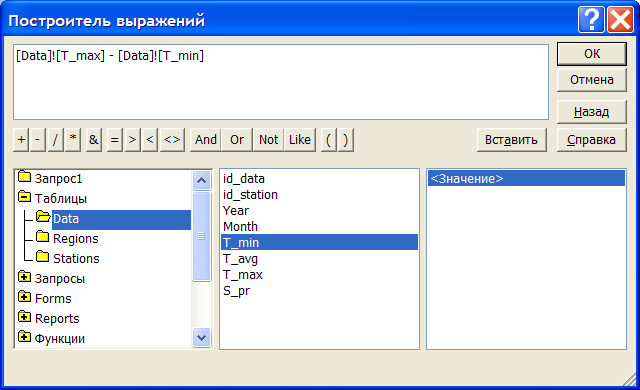Click inside the expression text box
The height and width of the screenshot is (390, 640).
click(x=280, y=82)
